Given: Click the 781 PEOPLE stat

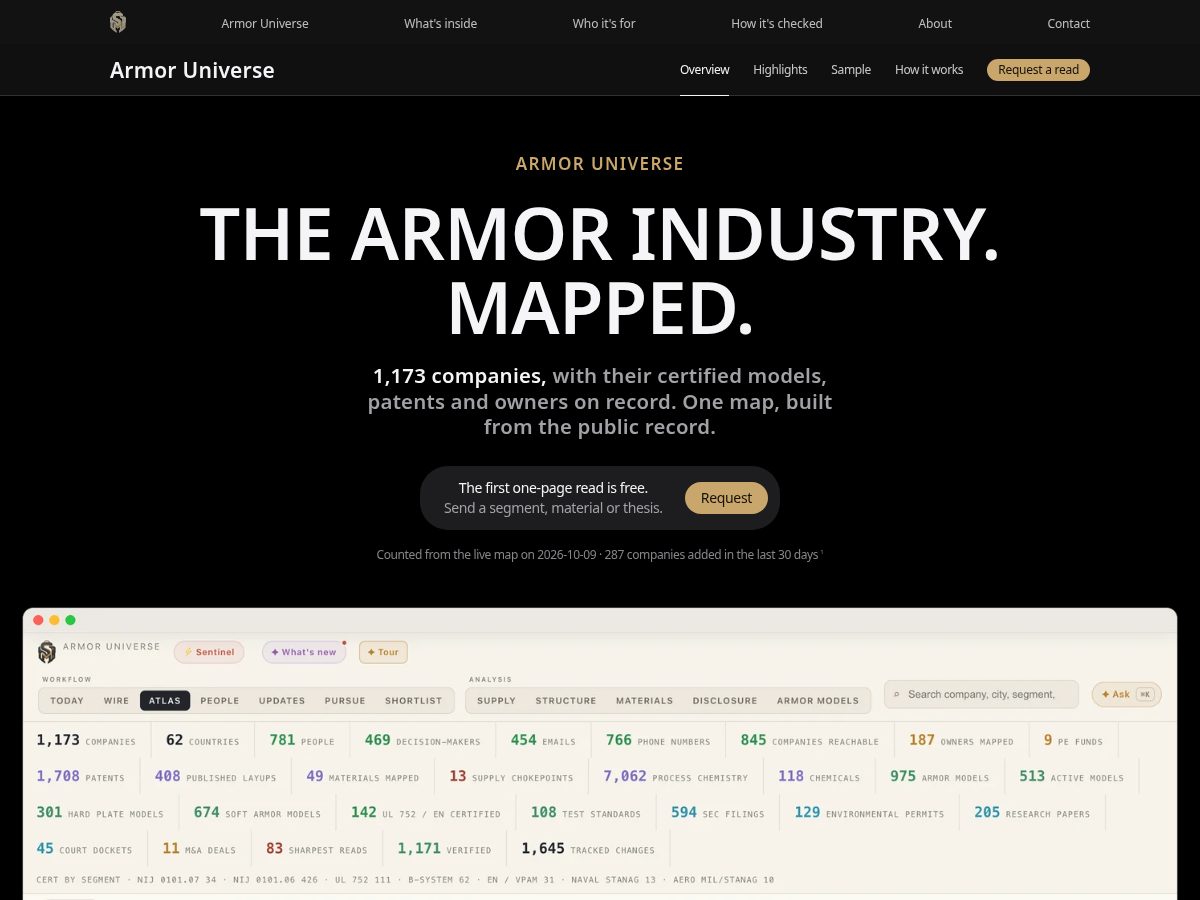Looking at the screenshot, I should coord(302,741).
